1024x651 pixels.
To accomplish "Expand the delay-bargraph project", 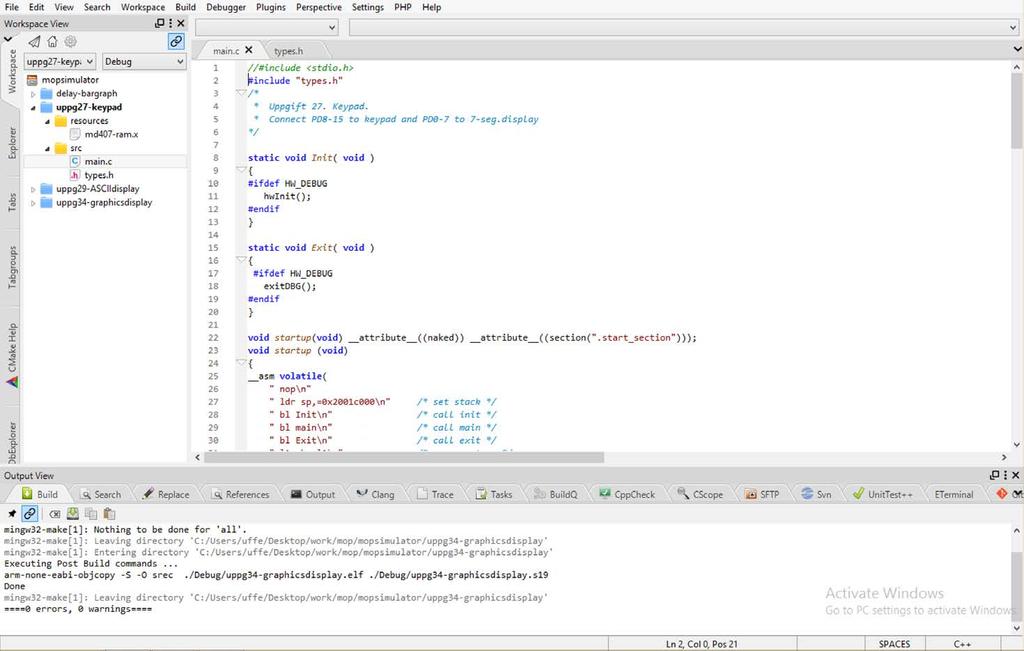I will tap(33, 94).
